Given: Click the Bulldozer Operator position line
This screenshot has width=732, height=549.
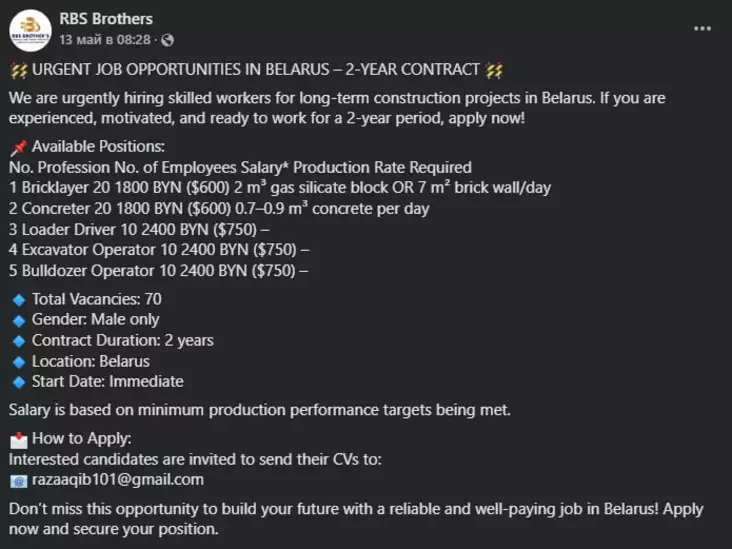Looking at the screenshot, I should tap(158, 271).
